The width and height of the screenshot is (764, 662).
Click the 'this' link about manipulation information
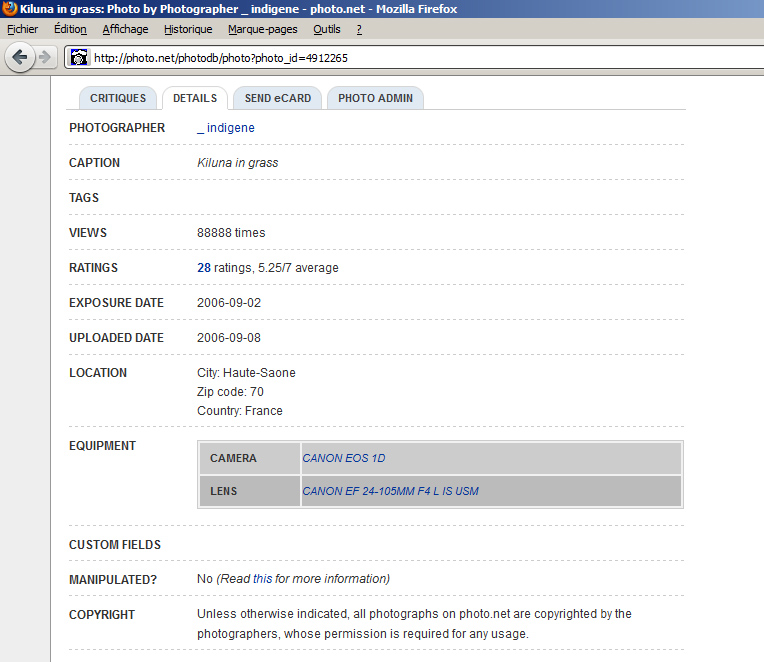(262, 579)
